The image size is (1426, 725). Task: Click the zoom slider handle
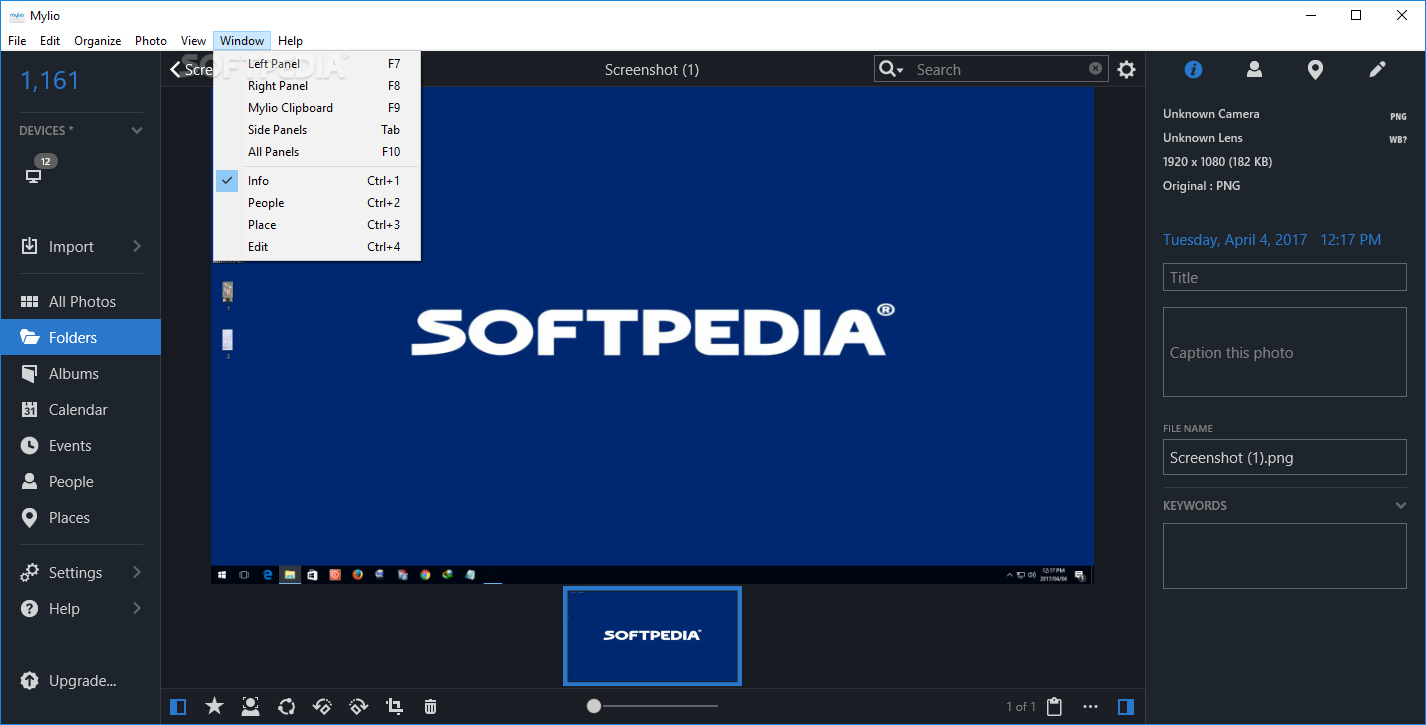tap(594, 706)
